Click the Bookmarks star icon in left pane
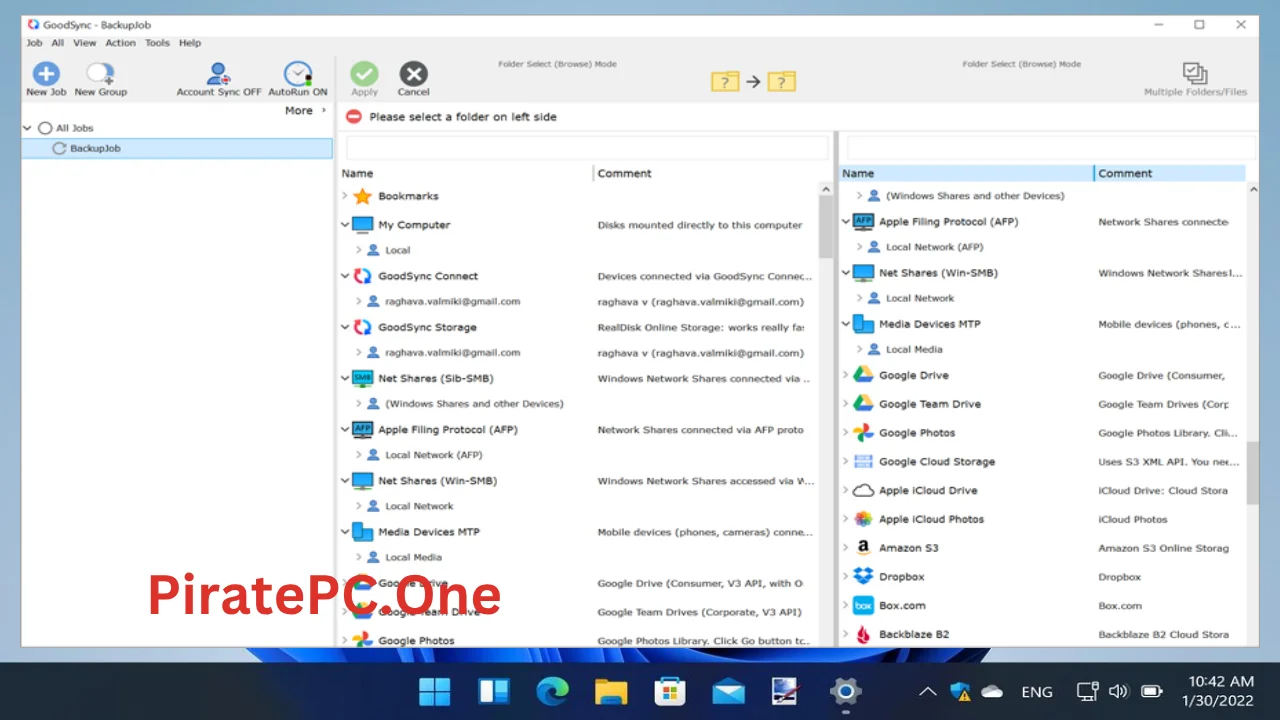The height and width of the screenshot is (720, 1280). (362, 196)
